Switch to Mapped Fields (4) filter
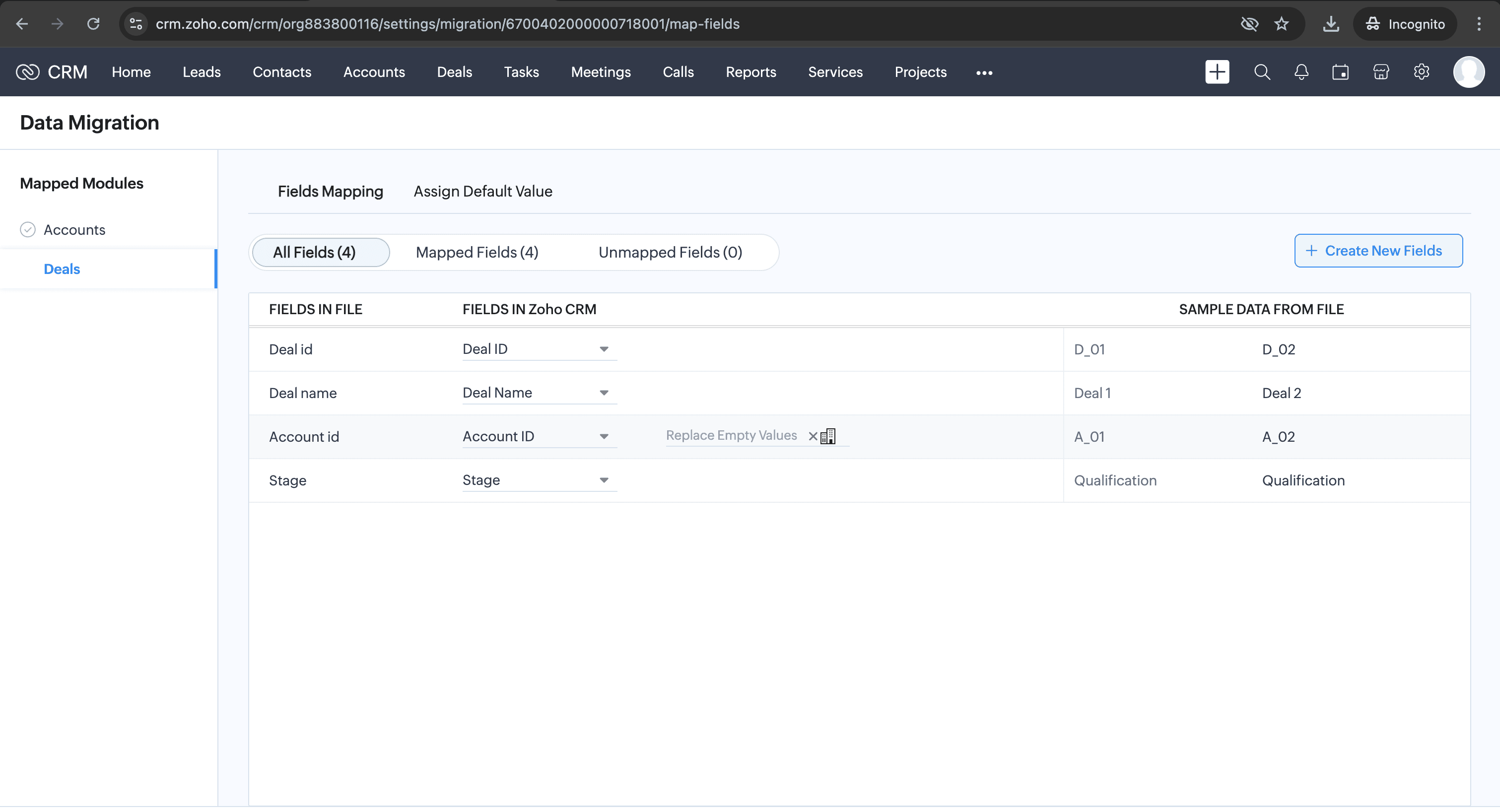 [477, 253]
